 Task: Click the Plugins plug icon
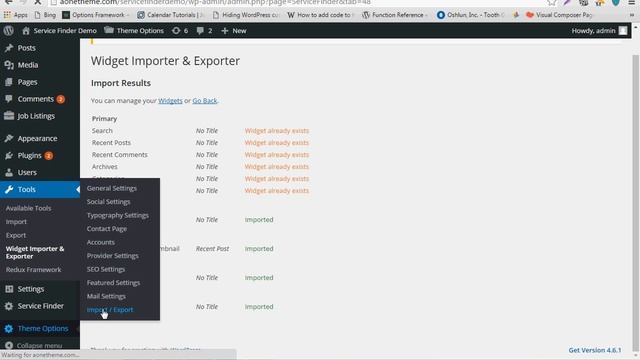[x=9, y=156]
